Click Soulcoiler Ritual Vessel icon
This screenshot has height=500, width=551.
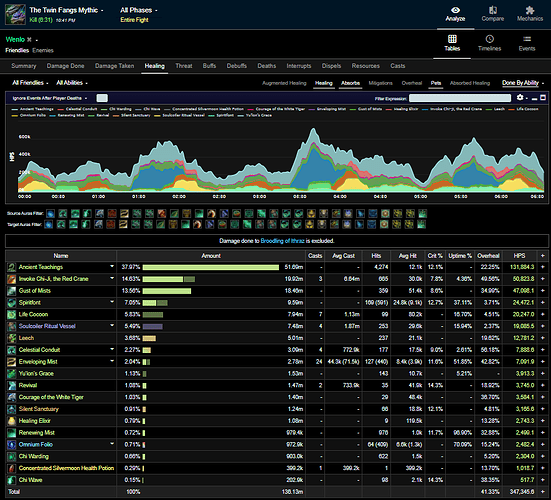click(12, 326)
